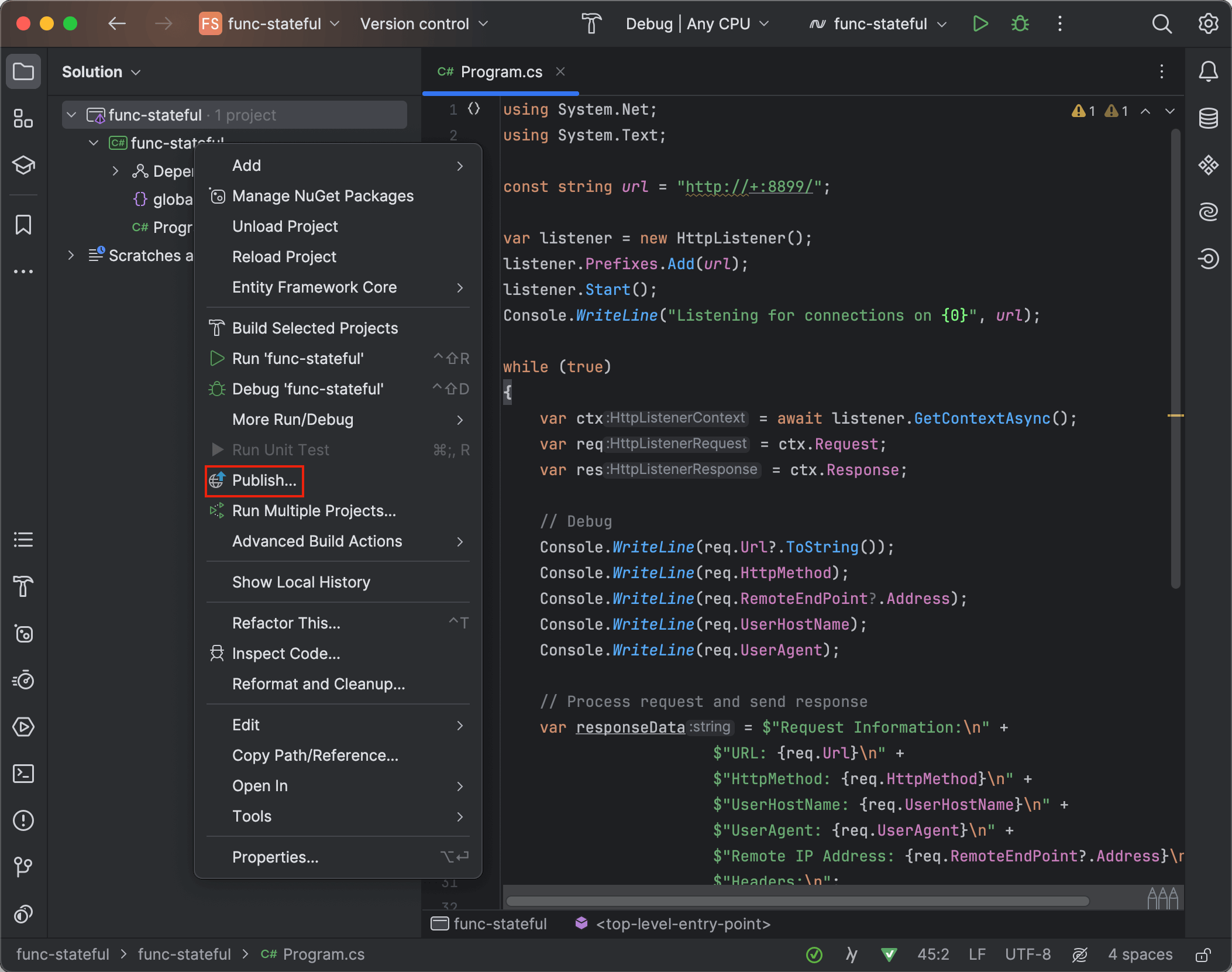Open Notifications bell icon
This screenshot has height=972, width=1232.
pyautogui.click(x=1208, y=72)
